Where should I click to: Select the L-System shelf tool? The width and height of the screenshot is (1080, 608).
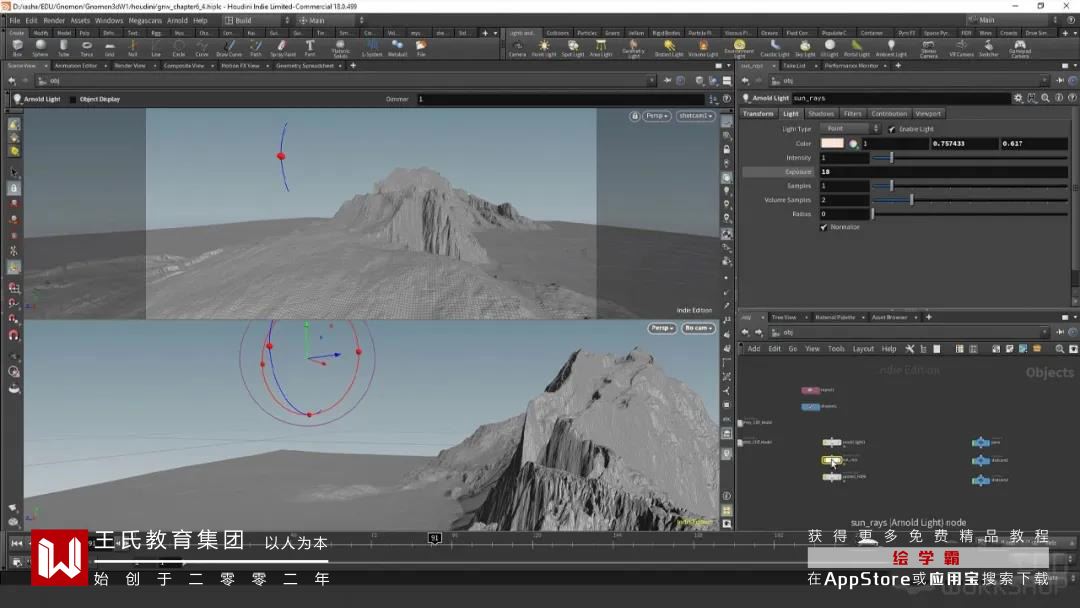click(x=372, y=48)
